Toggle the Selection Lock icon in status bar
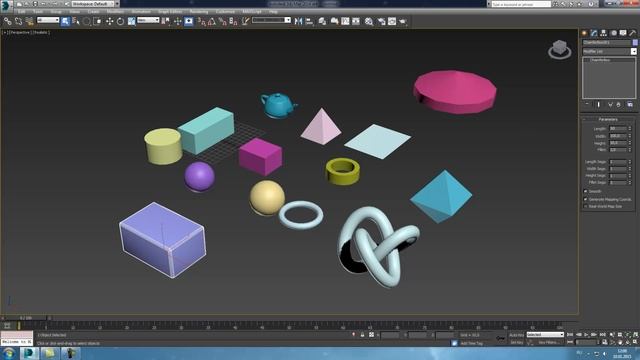 362,335
